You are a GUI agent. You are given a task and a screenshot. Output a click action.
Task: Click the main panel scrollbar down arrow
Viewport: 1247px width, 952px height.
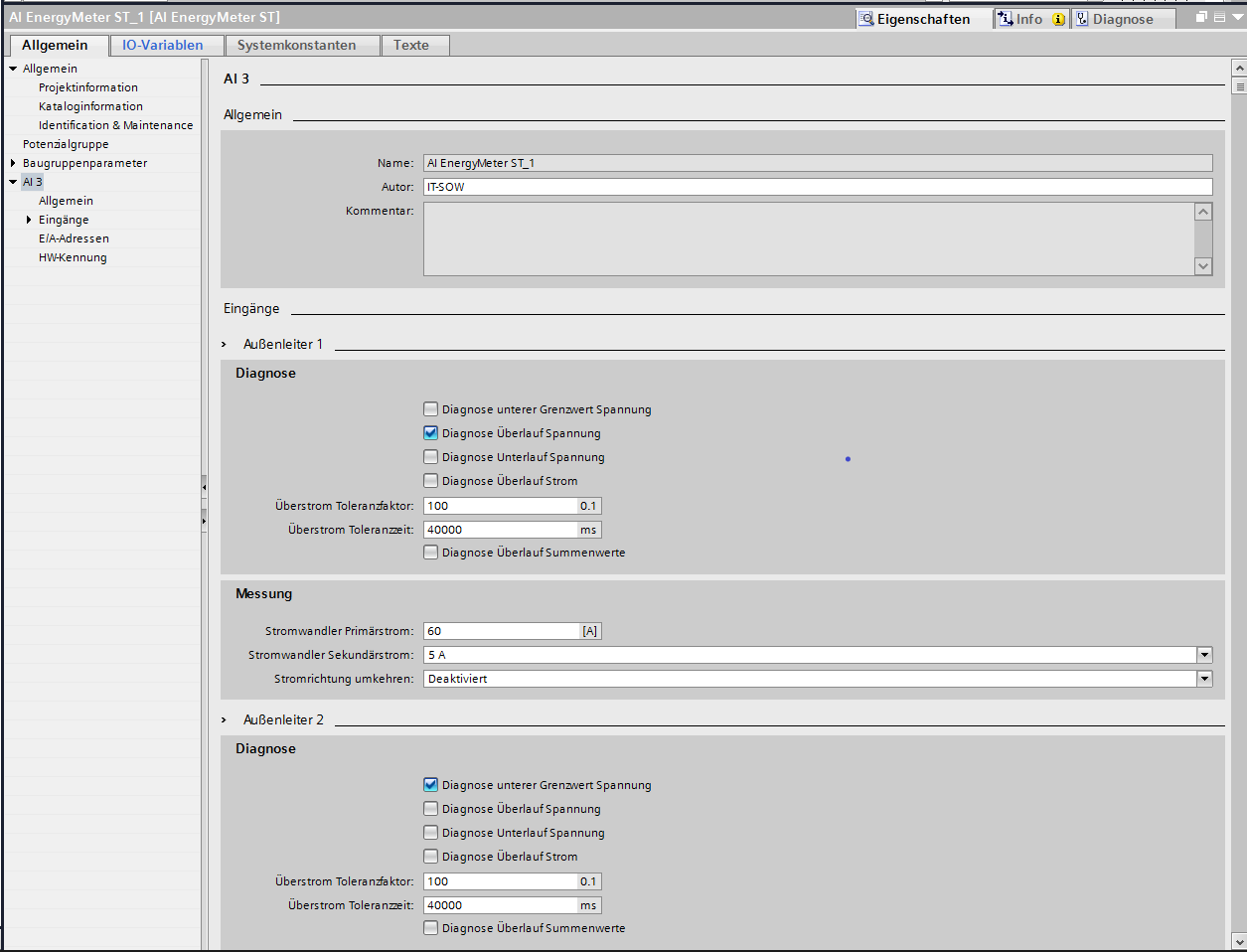[x=1238, y=940]
